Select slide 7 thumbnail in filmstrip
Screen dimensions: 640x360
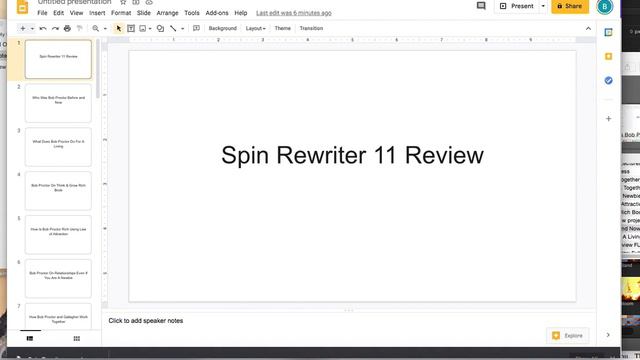point(58,316)
